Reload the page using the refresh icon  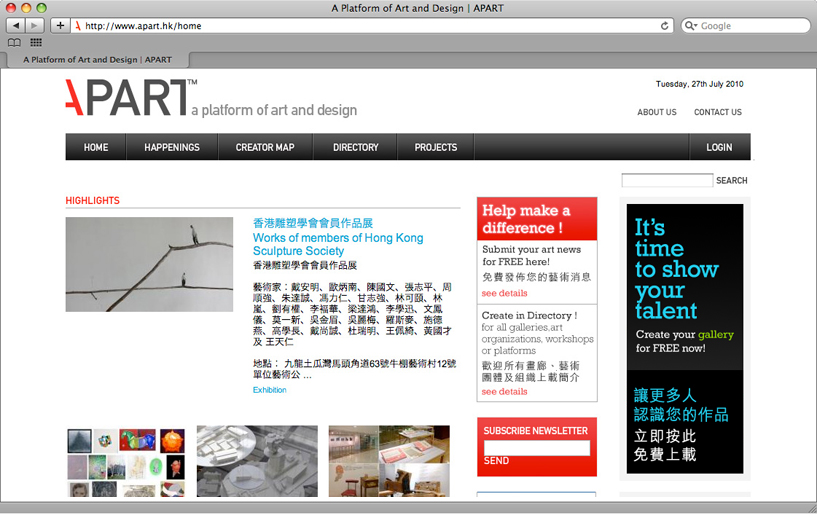[664, 26]
